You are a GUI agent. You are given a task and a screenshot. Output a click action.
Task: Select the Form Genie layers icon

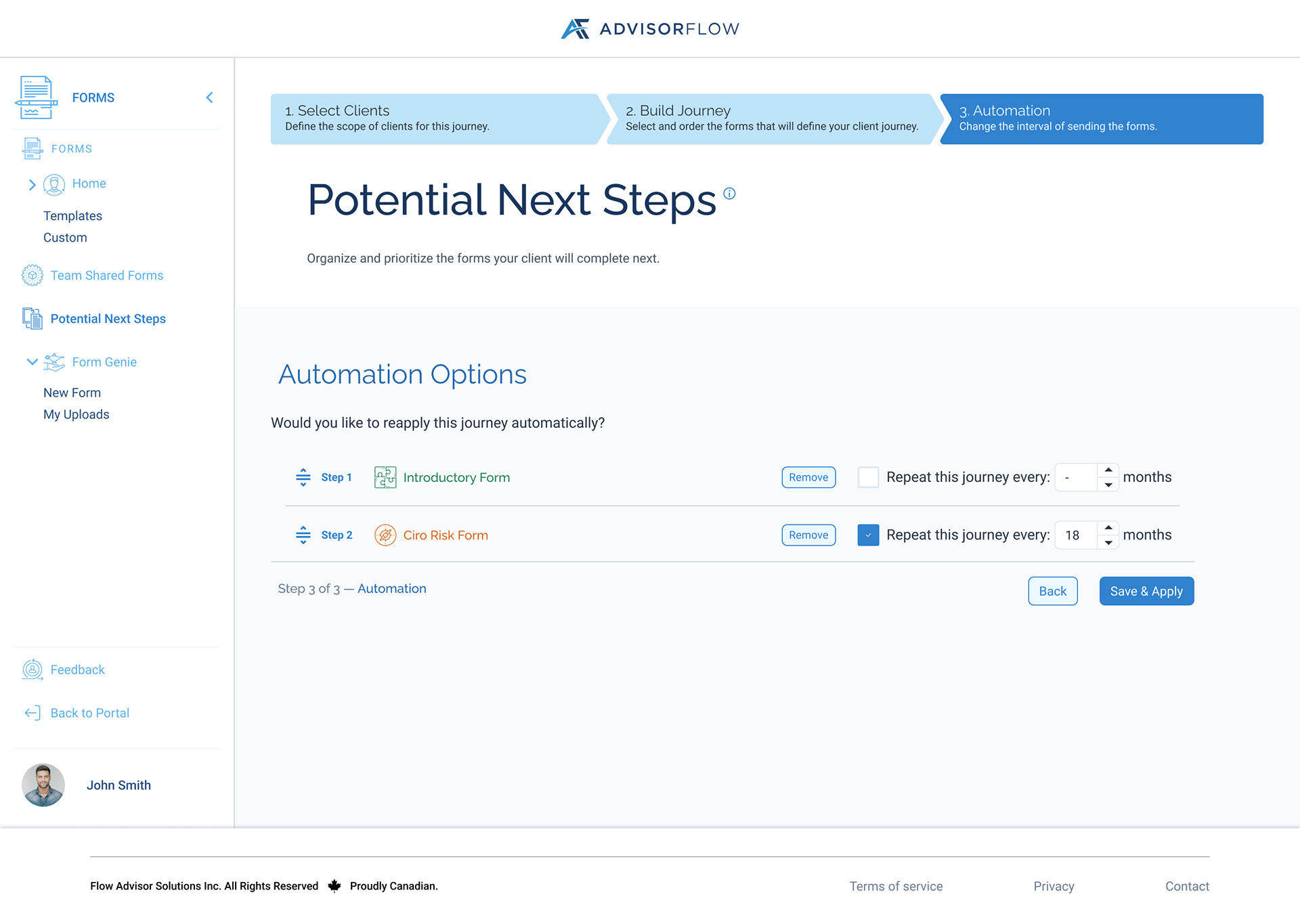[x=53, y=361]
